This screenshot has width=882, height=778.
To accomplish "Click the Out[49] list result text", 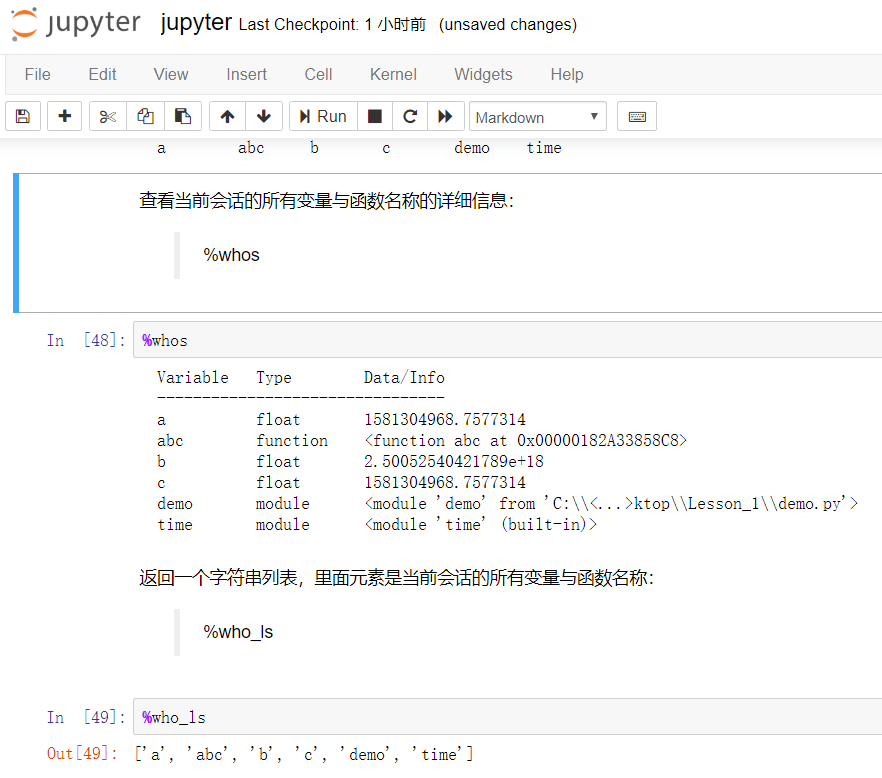I will tap(304, 754).
